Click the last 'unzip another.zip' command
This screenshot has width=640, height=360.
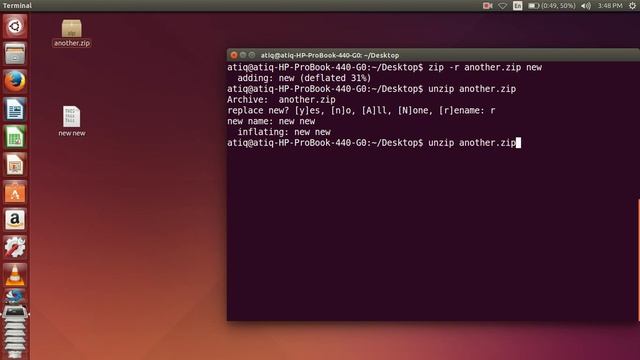pyautogui.click(x=472, y=143)
